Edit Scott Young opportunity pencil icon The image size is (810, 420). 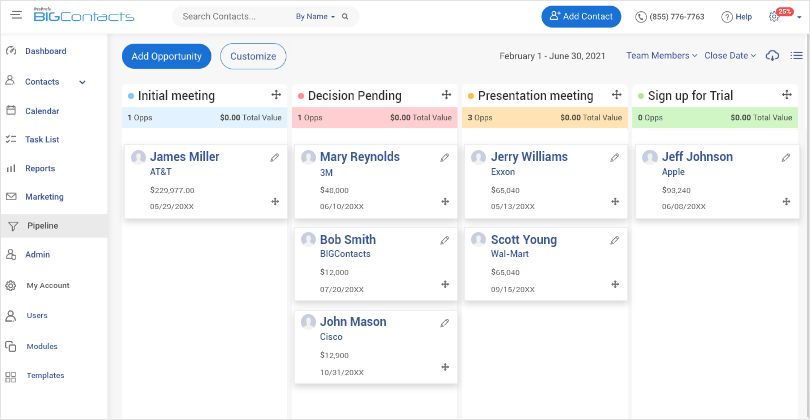click(615, 240)
